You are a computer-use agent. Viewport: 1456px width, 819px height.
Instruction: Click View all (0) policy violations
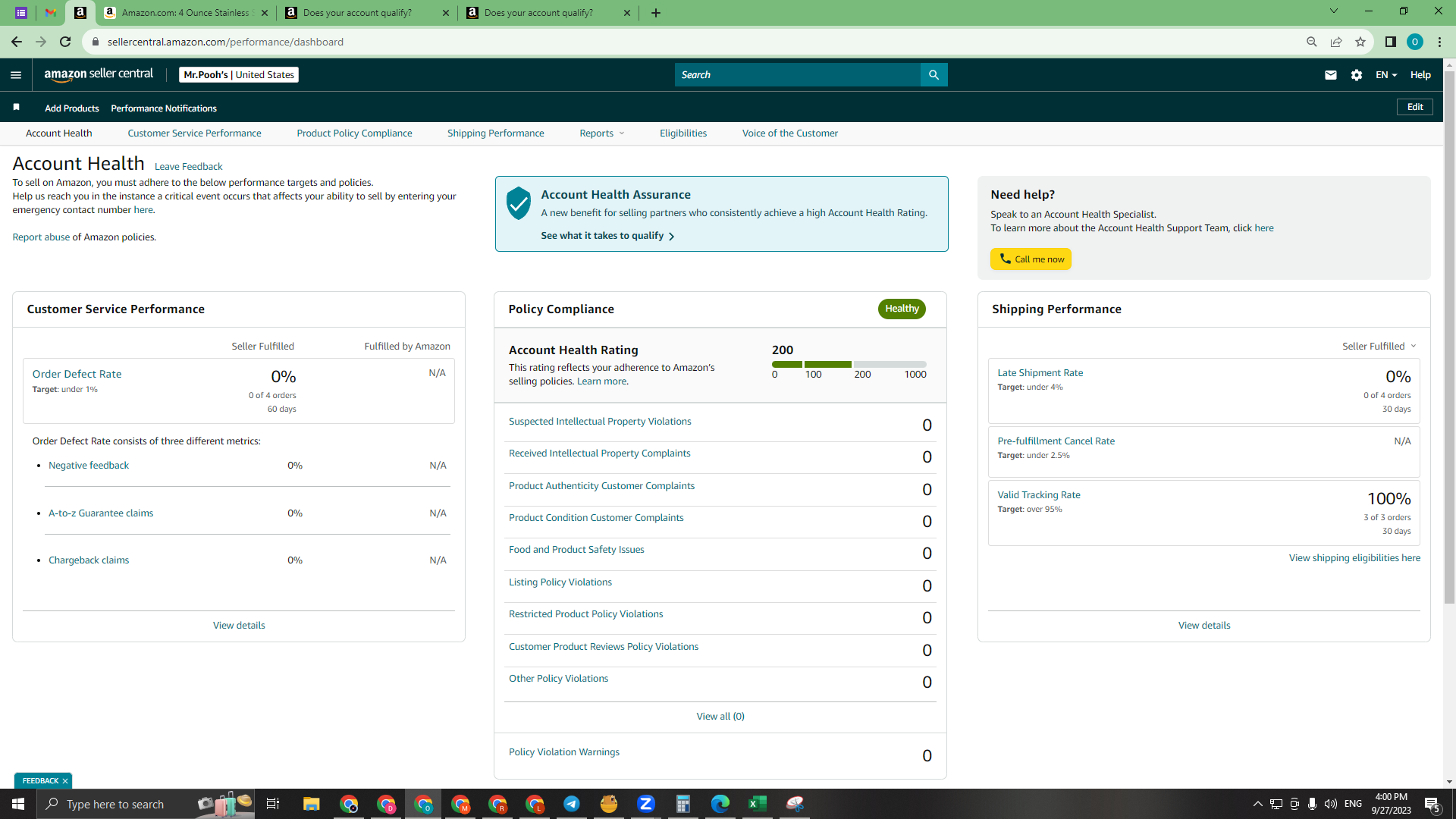(x=720, y=716)
